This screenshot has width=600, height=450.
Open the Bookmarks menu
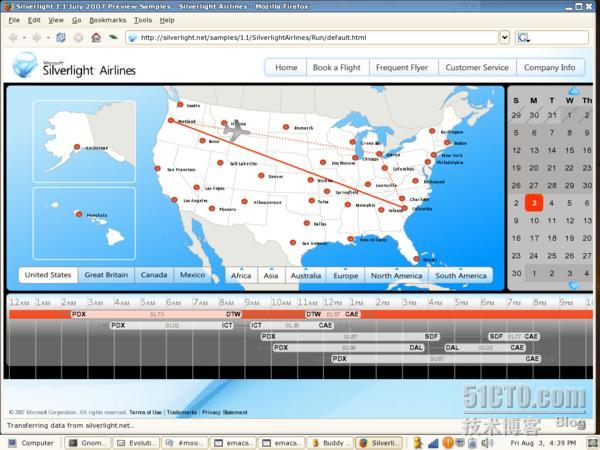[x=108, y=20]
